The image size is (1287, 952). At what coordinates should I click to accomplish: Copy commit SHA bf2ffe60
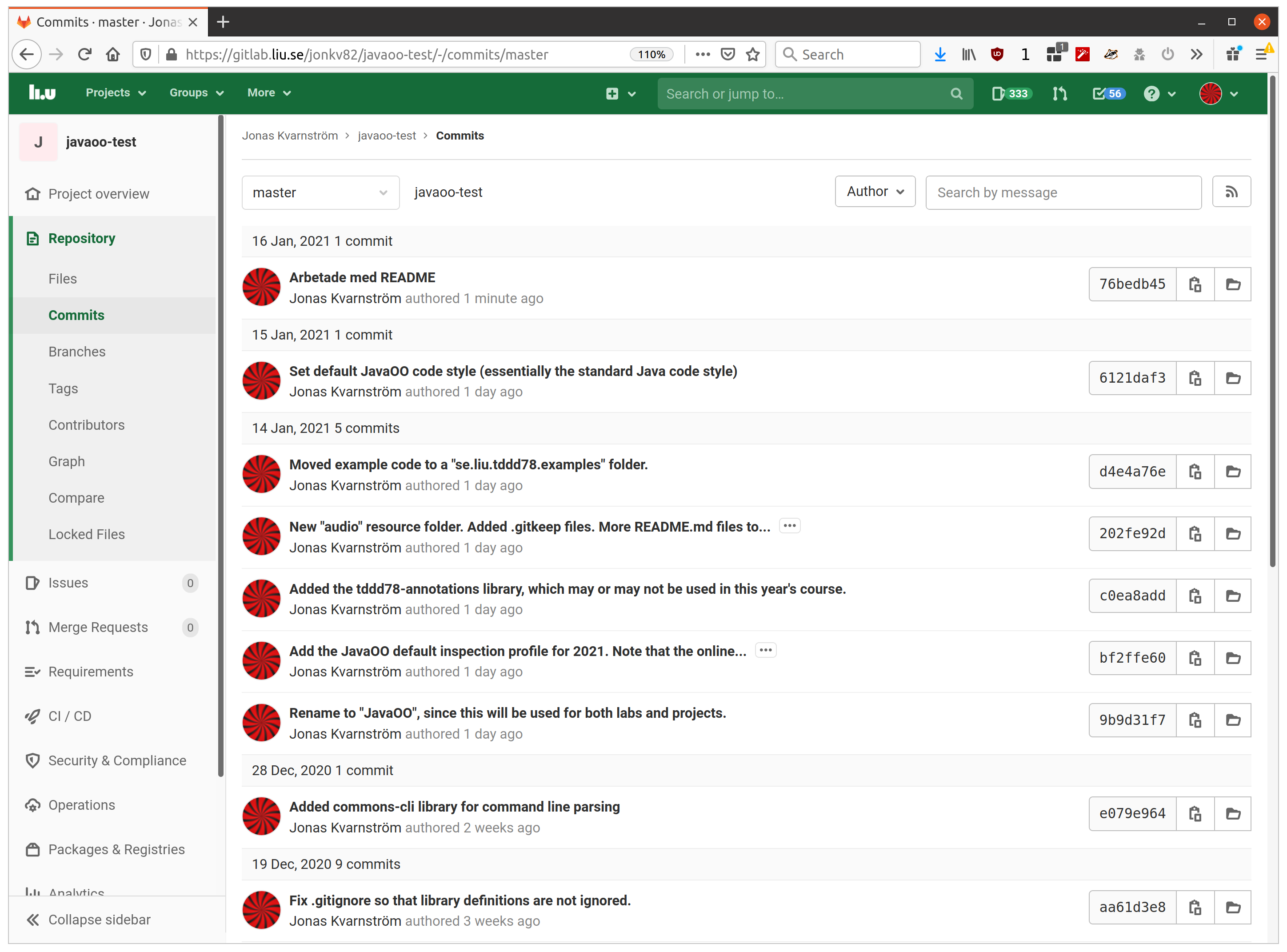1195,657
